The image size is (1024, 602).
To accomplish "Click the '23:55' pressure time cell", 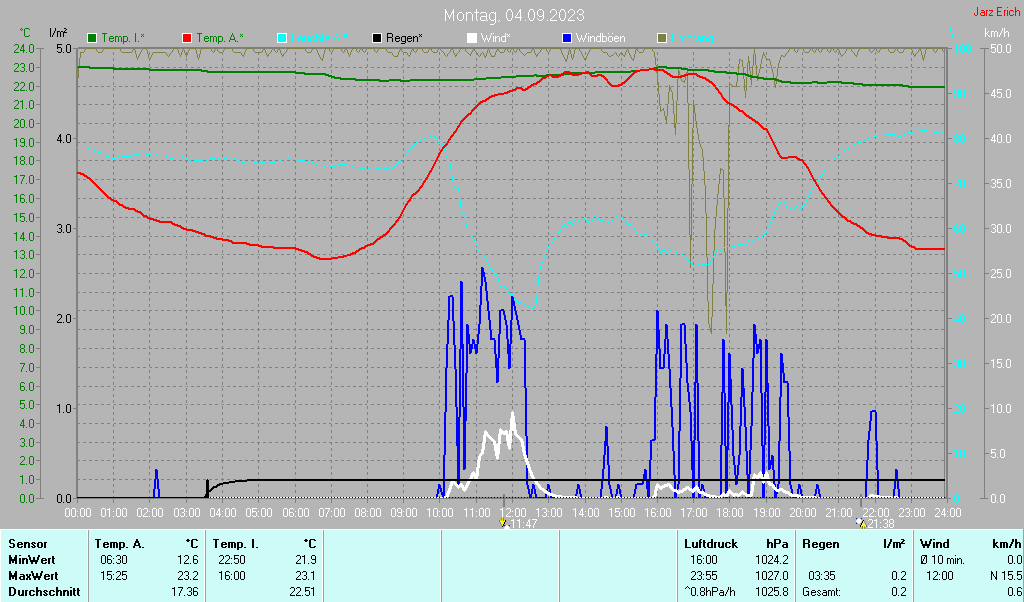I will [703, 577].
